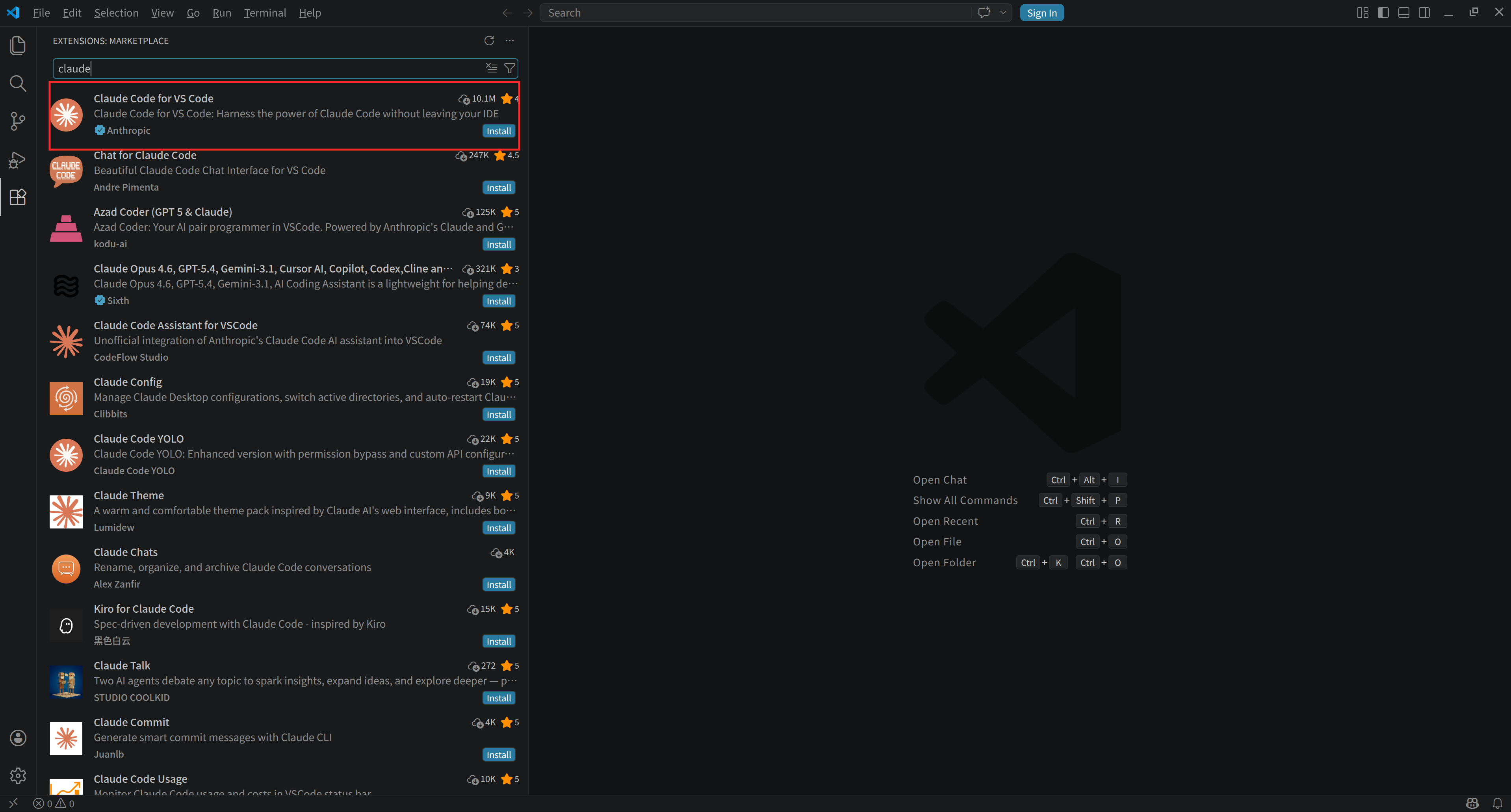Viewport: 1511px width, 812px height.
Task: Open the extension filter funnel
Action: [x=510, y=69]
